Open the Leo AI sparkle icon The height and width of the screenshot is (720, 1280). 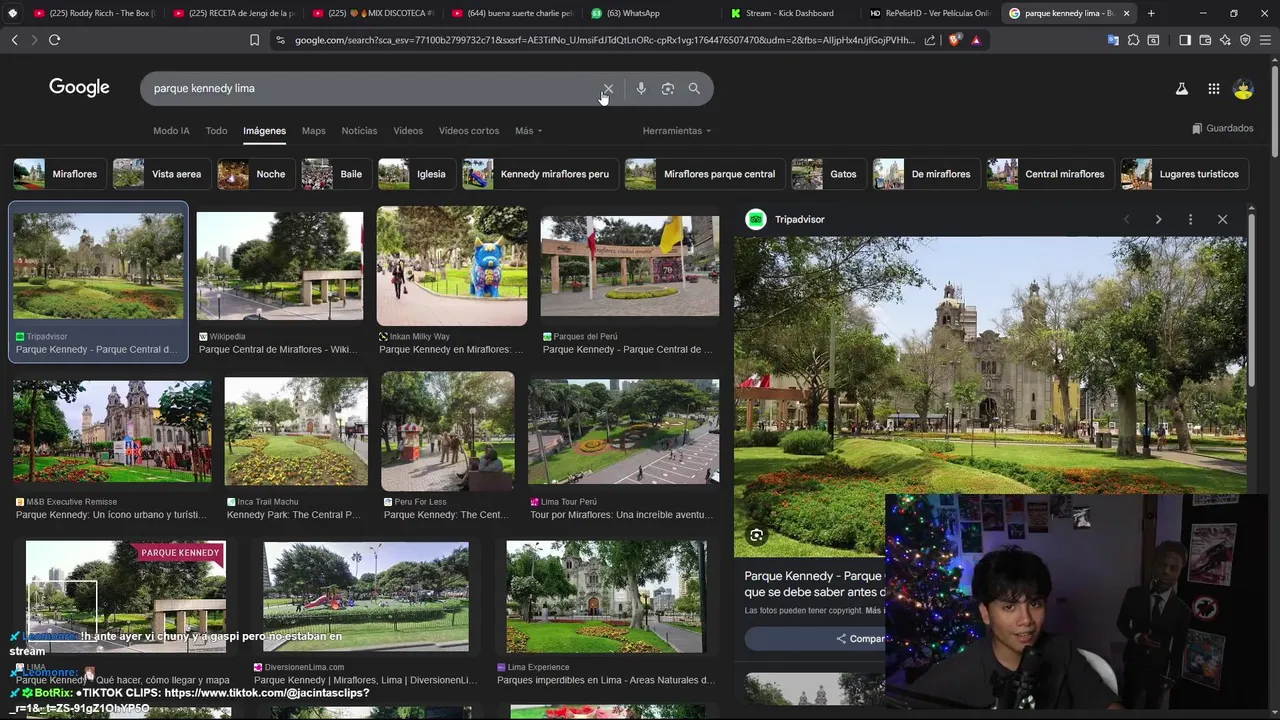(x=1225, y=40)
